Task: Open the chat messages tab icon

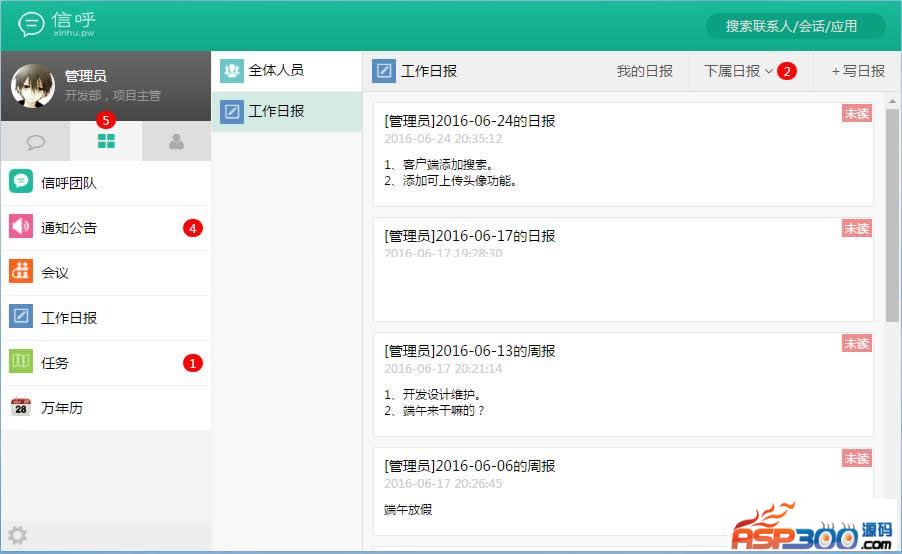Action: (35, 142)
